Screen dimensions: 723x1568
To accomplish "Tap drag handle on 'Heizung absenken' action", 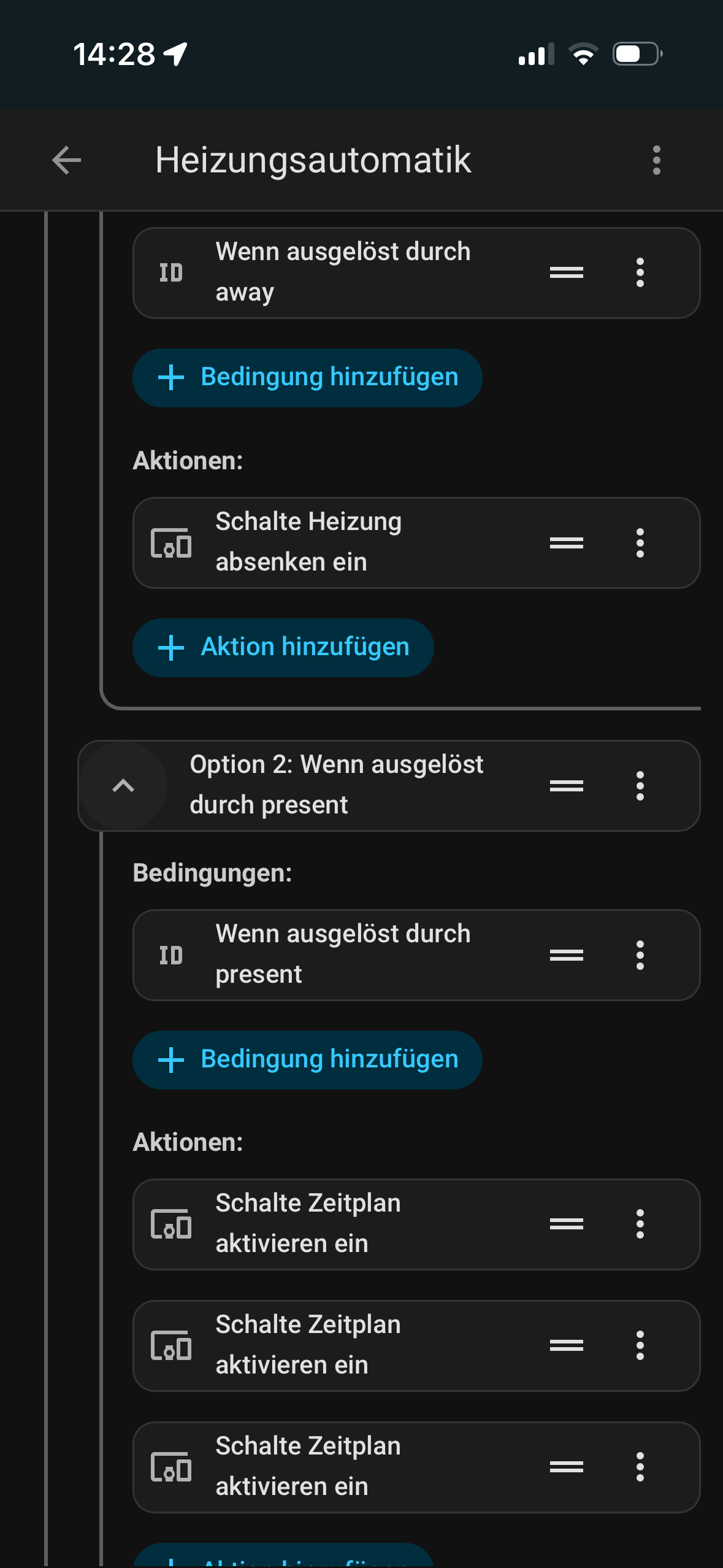I will [x=566, y=543].
